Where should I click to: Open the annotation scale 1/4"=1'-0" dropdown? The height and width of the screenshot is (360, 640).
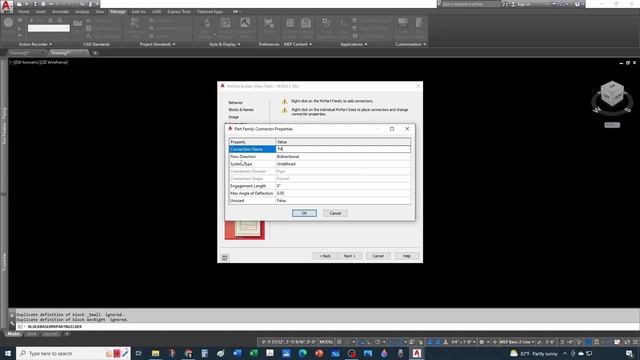tap(463, 342)
